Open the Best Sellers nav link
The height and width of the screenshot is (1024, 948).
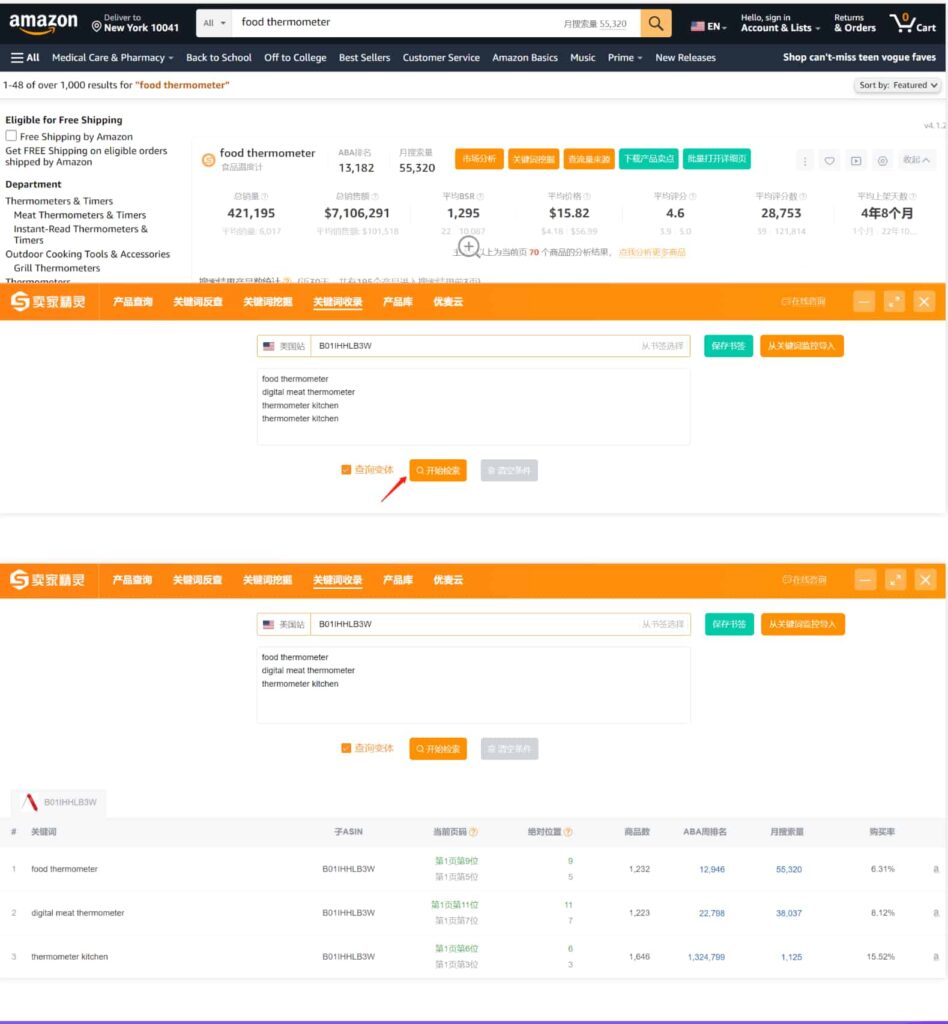(x=364, y=57)
